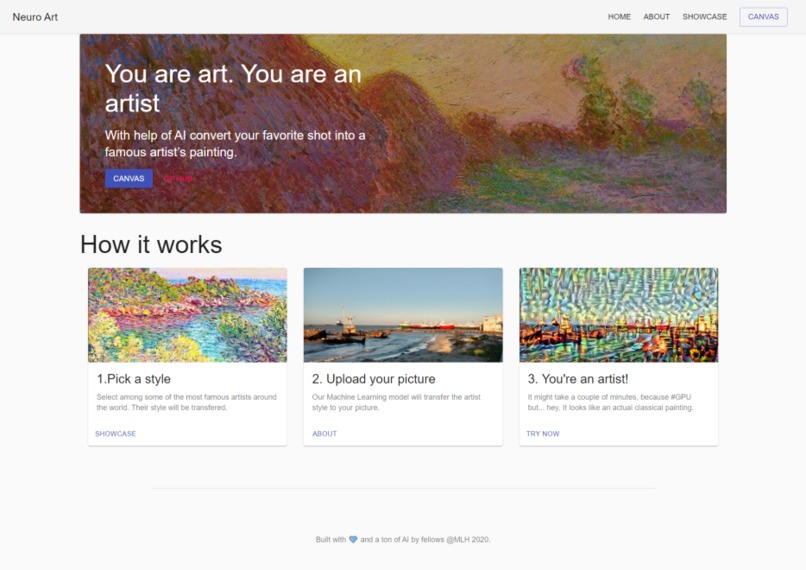This screenshot has width=806, height=570.
Task: Click the 'You are art. You are an artist' headline
Action: pos(233,88)
